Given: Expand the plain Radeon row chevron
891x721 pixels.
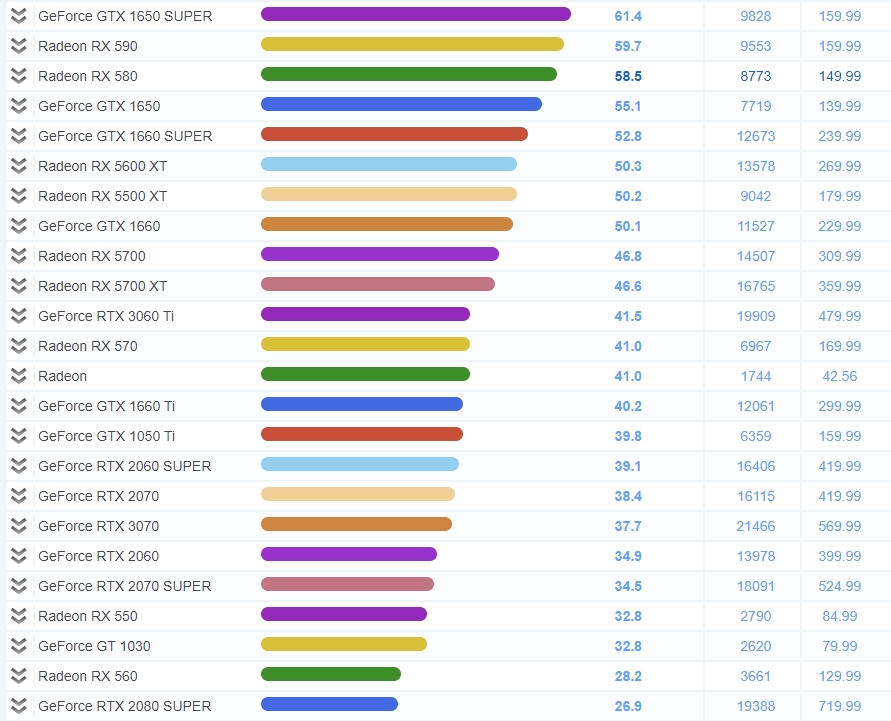Looking at the screenshot, I should click(19, 376).
